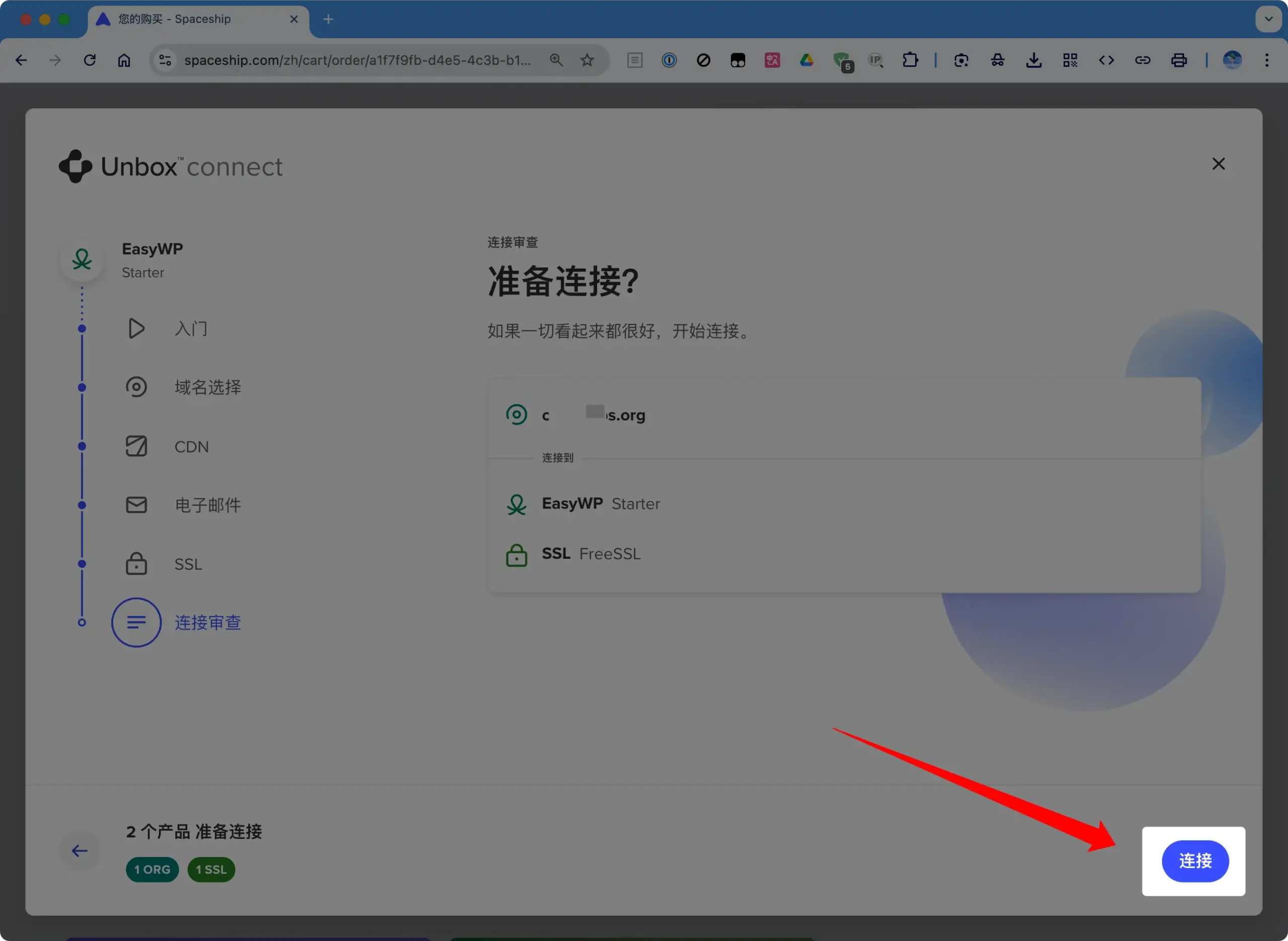
Task: Click the zoom magnifier in address bar
Action: [x=556, y=60]
